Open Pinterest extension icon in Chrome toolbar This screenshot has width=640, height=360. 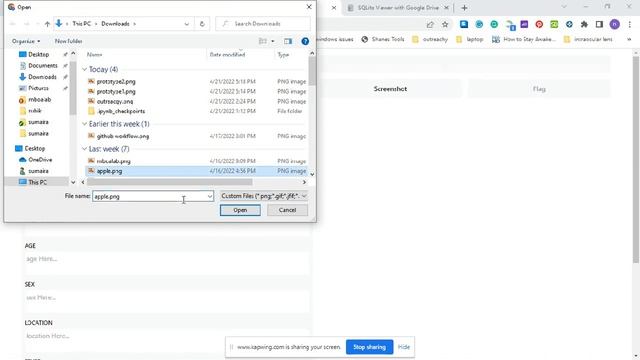[539, 24]
